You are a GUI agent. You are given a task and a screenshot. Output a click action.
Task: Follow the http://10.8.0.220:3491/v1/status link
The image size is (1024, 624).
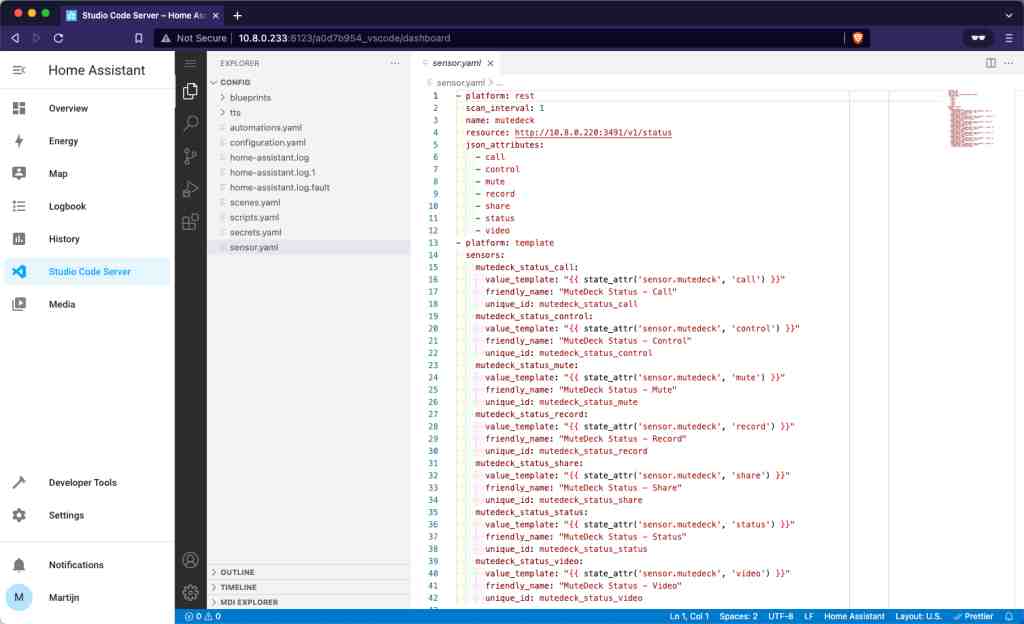593,133
